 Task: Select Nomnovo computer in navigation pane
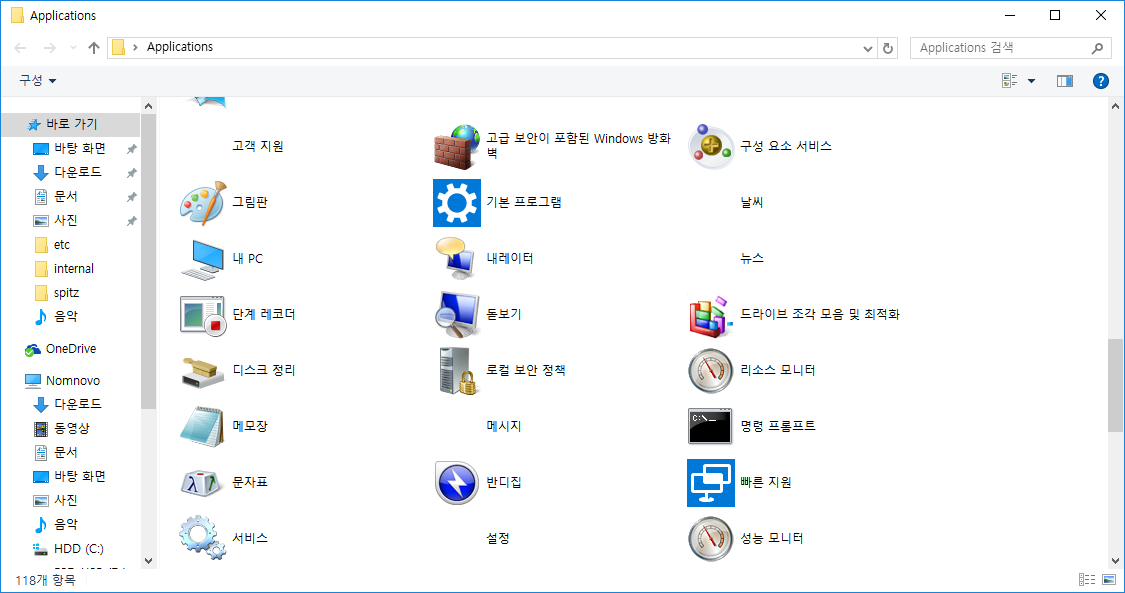(x=72, y=381)
